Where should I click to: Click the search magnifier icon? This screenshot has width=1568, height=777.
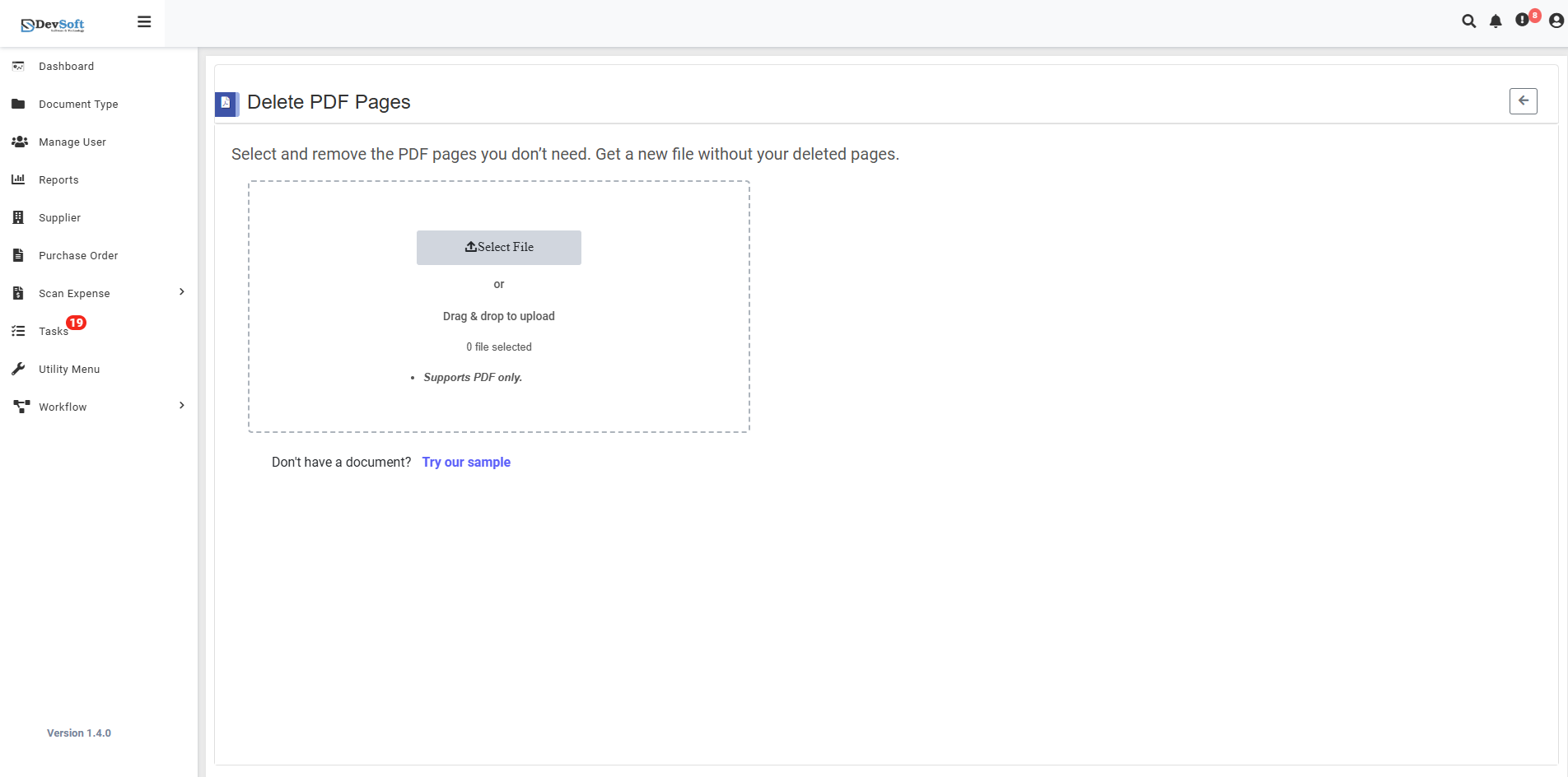click(1468, 21)
